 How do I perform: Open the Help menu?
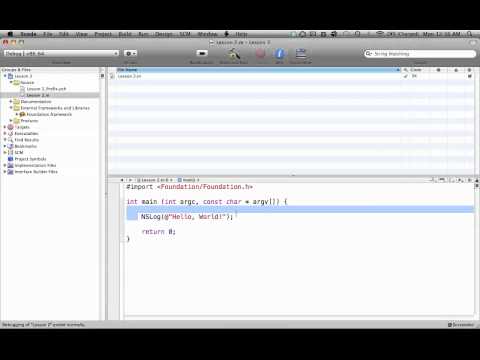(x=242, y=34)
